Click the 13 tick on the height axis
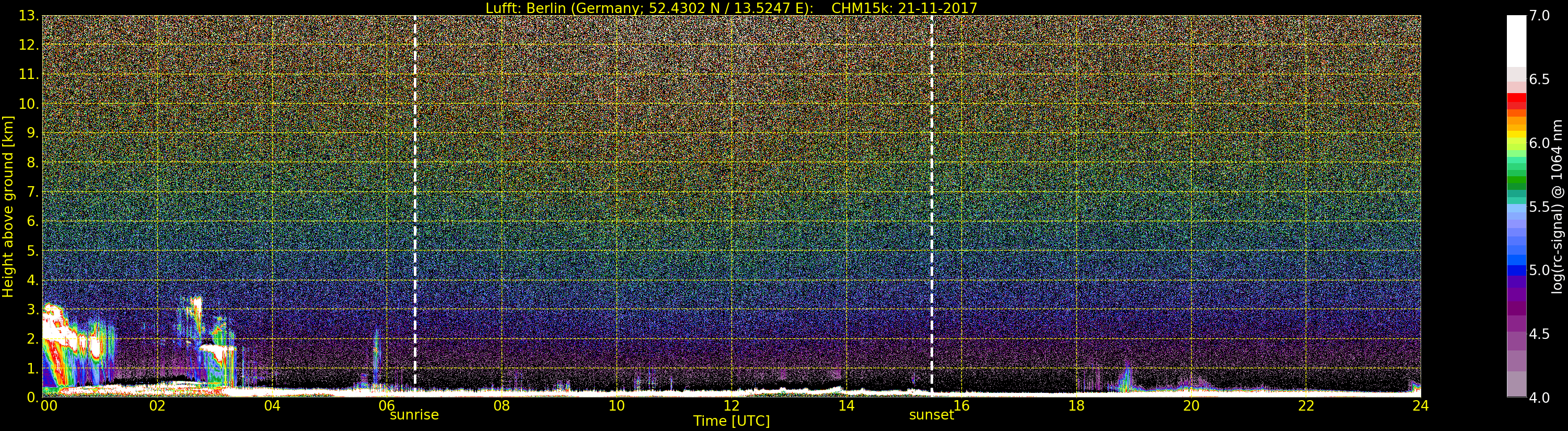The image size is (1568, 431). pyautogui.click(x=28, y=16)
